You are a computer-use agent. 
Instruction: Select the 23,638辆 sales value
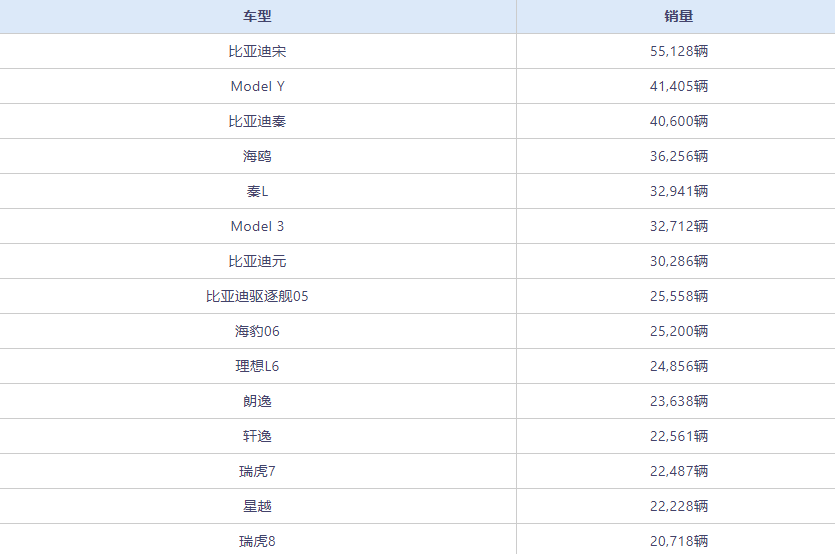679,401
